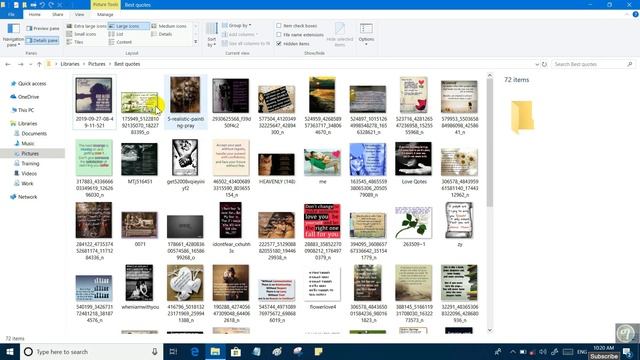
Task: Focus the Search Best quotes field
Action: (592, 64)
